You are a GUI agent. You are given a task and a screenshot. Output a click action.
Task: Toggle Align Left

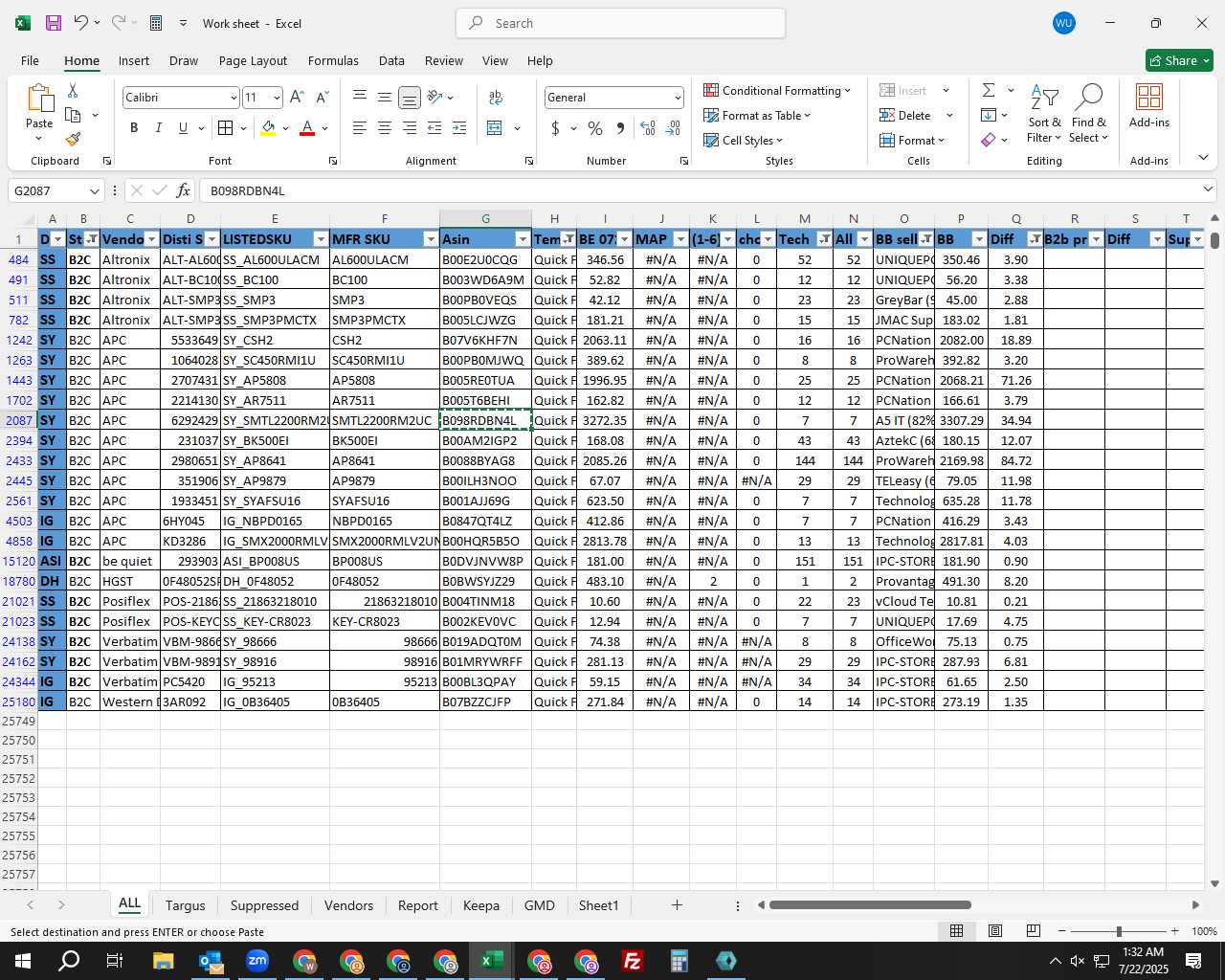(x=360, y=128)
